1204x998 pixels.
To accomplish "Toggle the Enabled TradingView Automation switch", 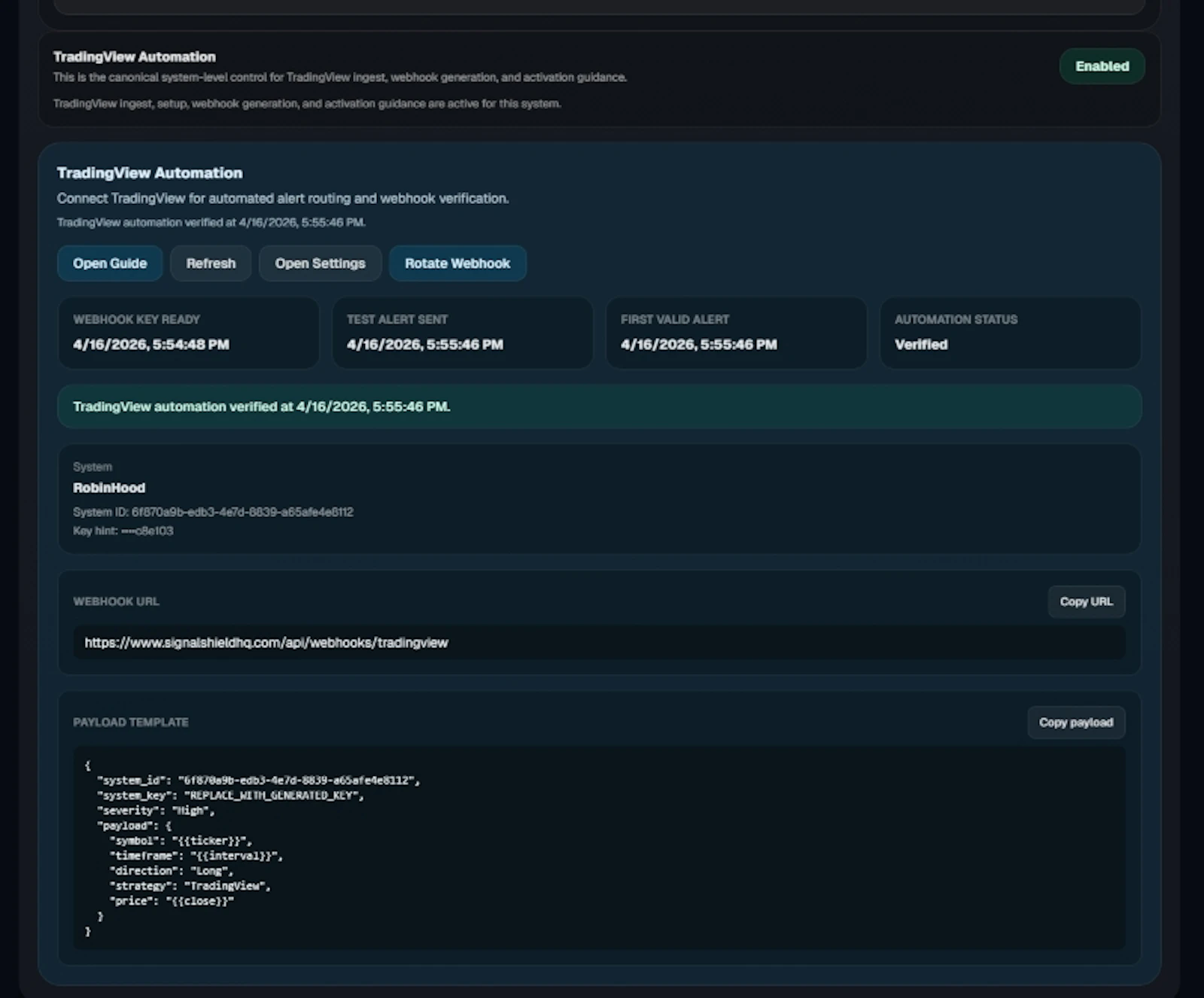I will (x=1102, y=66).
